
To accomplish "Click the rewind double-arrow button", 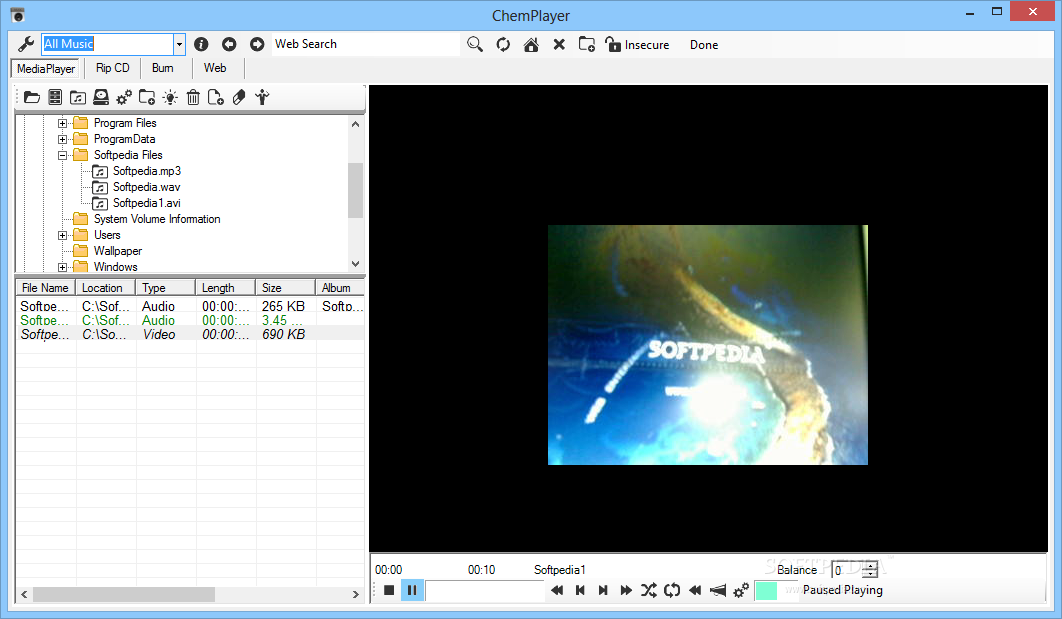I will click(x=557, y=590).
